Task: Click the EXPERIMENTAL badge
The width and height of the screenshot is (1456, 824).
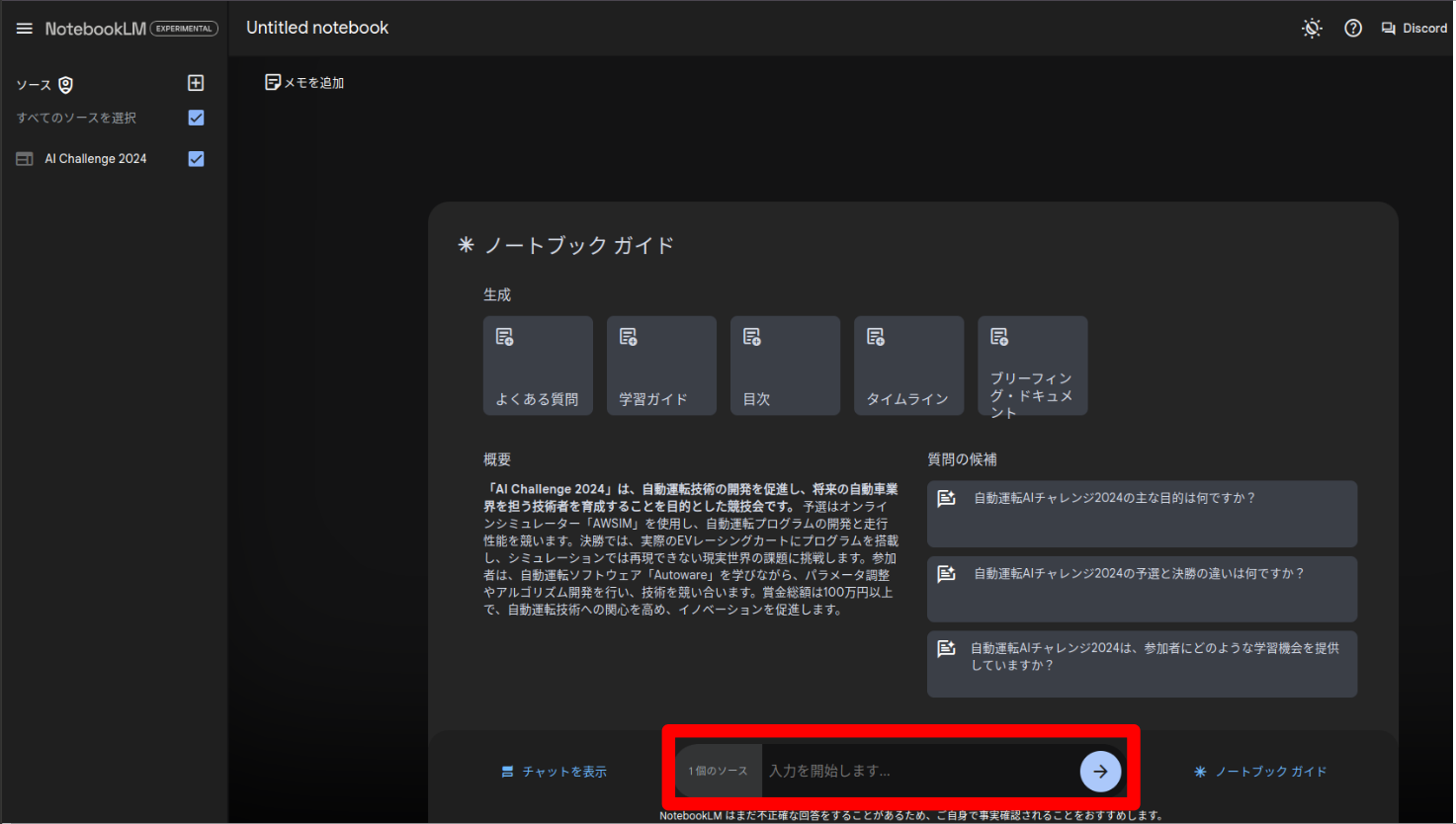Action: click(x=184, y=29)
